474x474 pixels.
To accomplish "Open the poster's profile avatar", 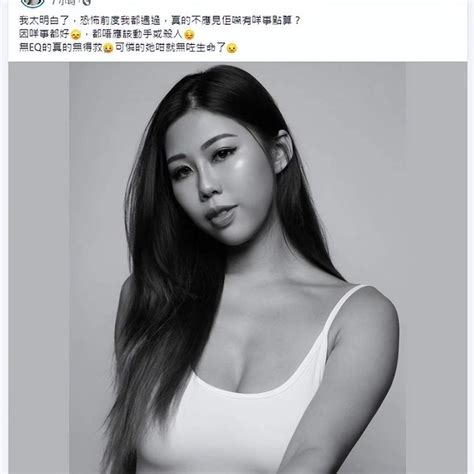I will tap(32, 3).
